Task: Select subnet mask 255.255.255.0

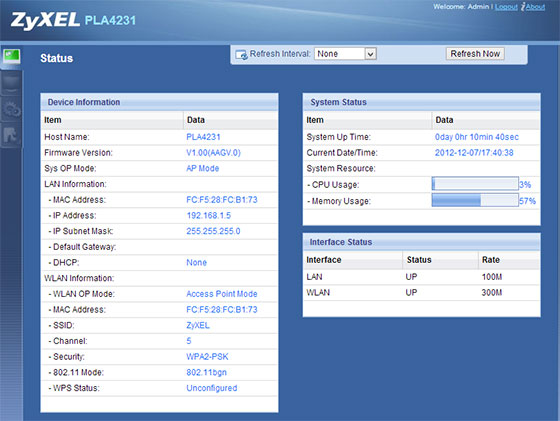Action: pos(213,231)
